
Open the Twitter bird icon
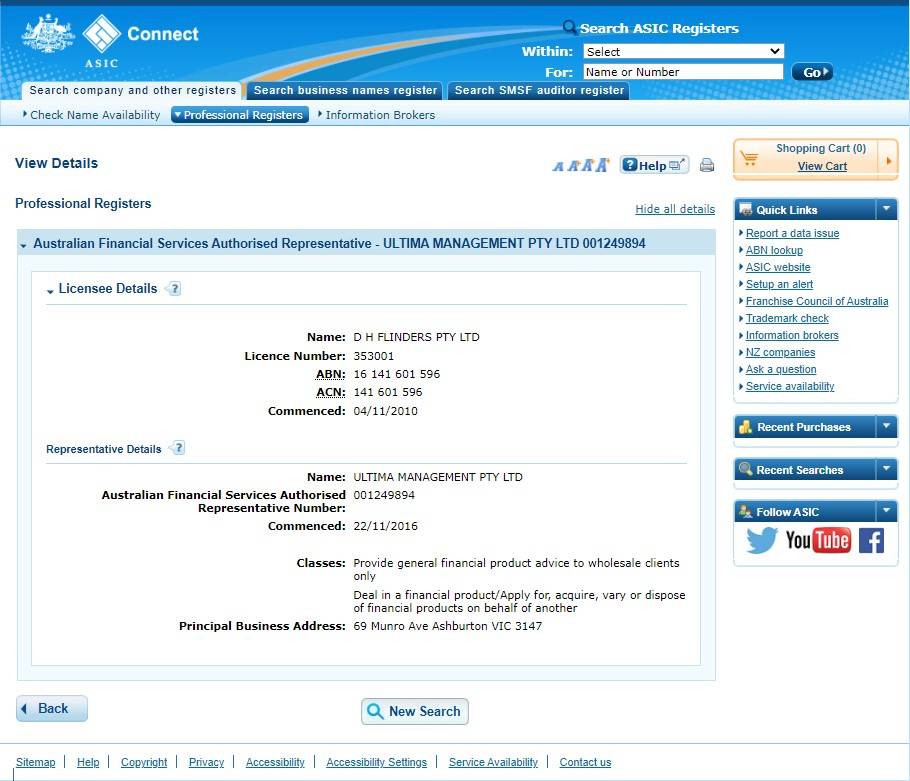[x=761, y=541]
